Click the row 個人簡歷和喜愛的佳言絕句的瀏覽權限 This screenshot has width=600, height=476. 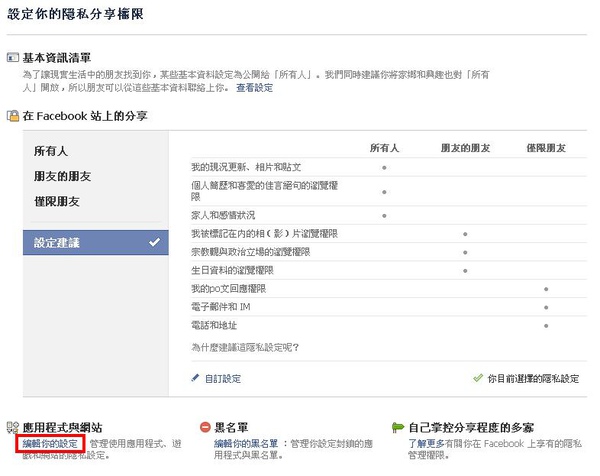389,191
